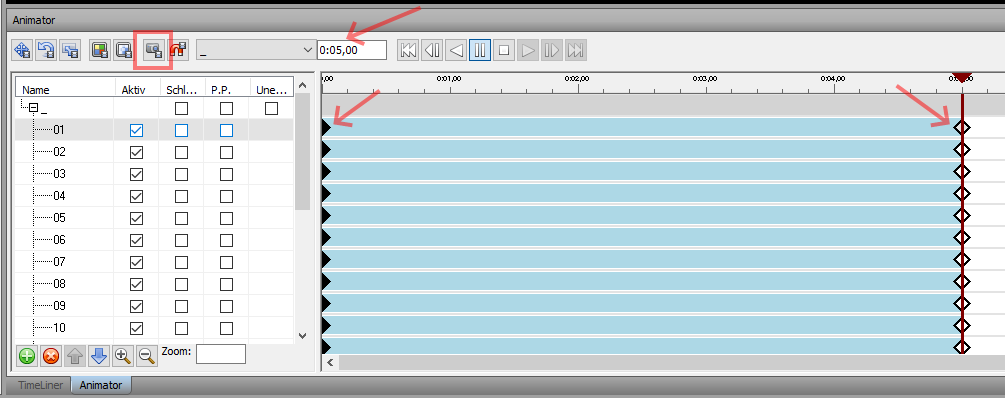Select the Translate animation set tool

pos(22,50)
